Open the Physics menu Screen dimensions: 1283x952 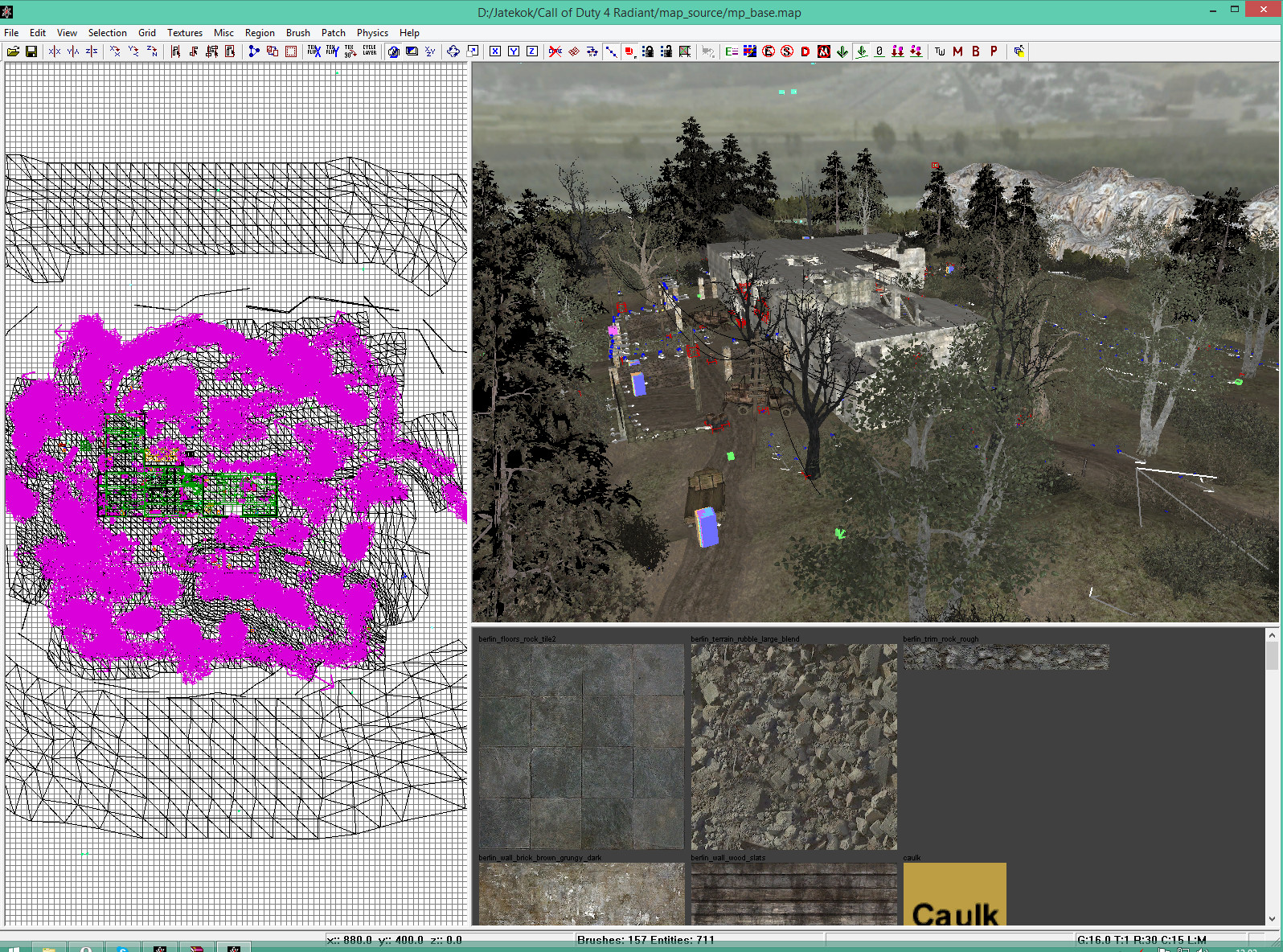click(372, 33)
